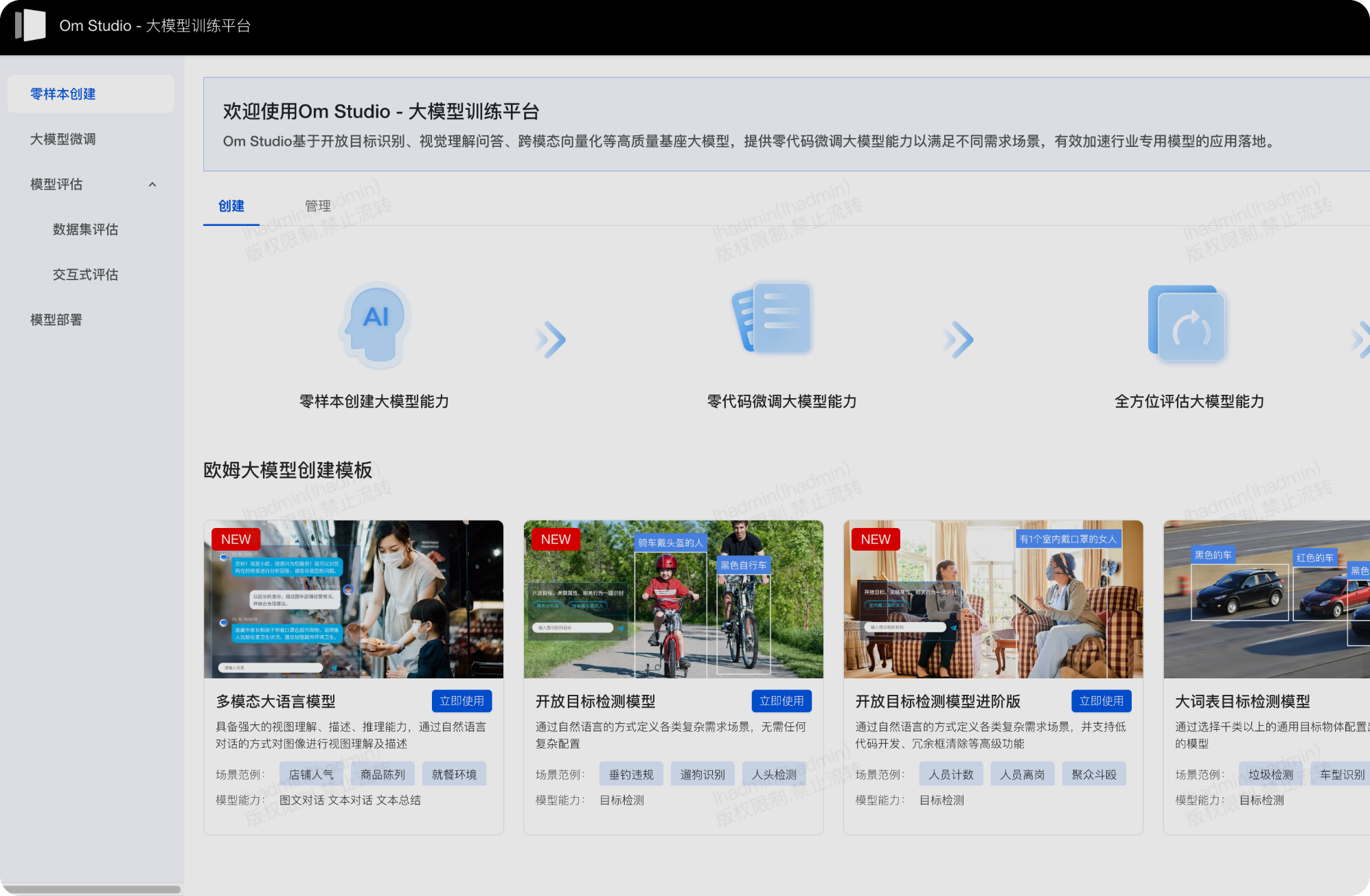Click the 车型识别 scenario tag
The height and width of the screenshot is (896, 1370).
(x=1341, y=774)
